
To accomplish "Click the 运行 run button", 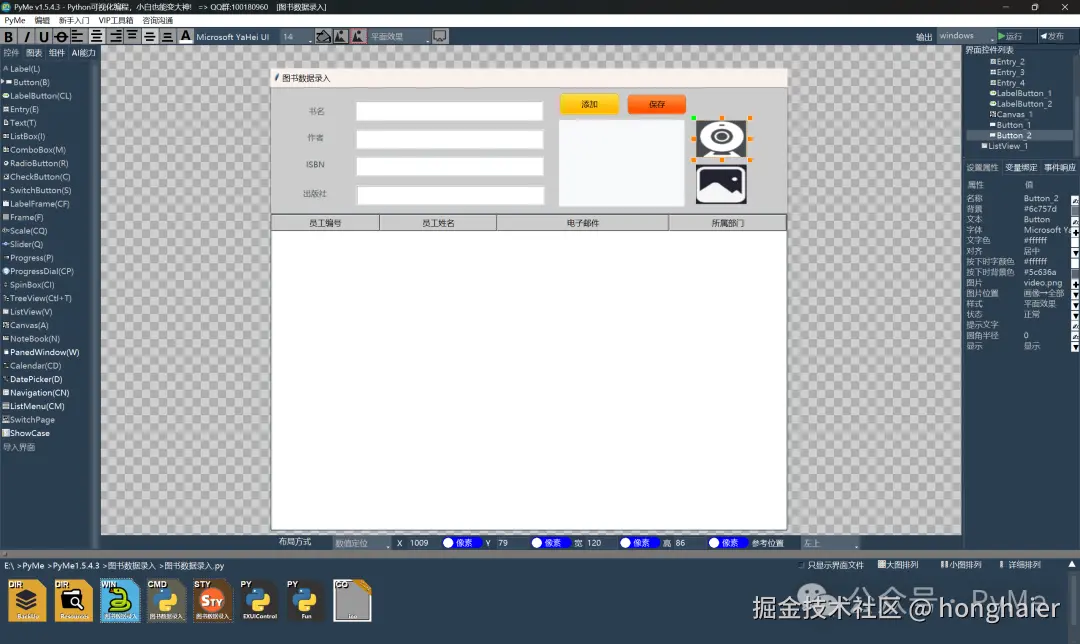I will pos(1015,36).
